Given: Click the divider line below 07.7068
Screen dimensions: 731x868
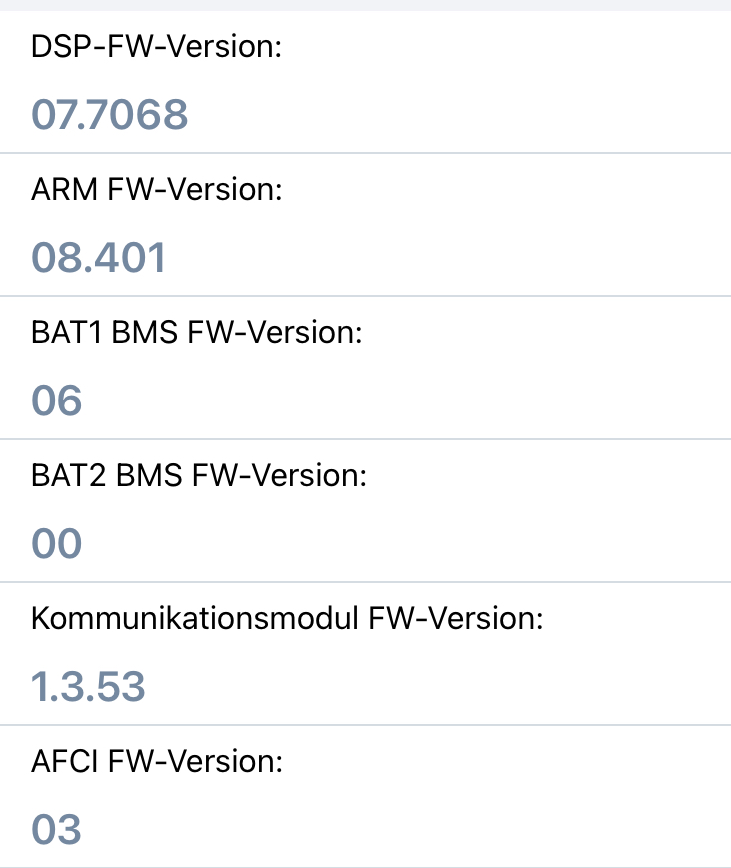Looking at the screenshot, I should [365, 153].
